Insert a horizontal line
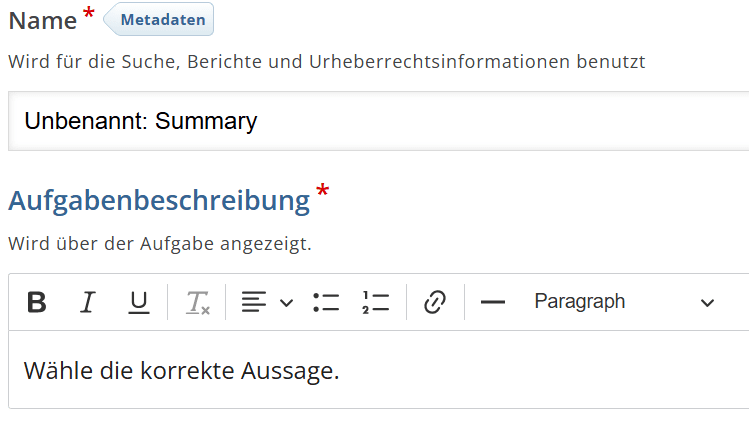Image resolution: width=749 pixels, height=445 pixels. pos(492,302)
